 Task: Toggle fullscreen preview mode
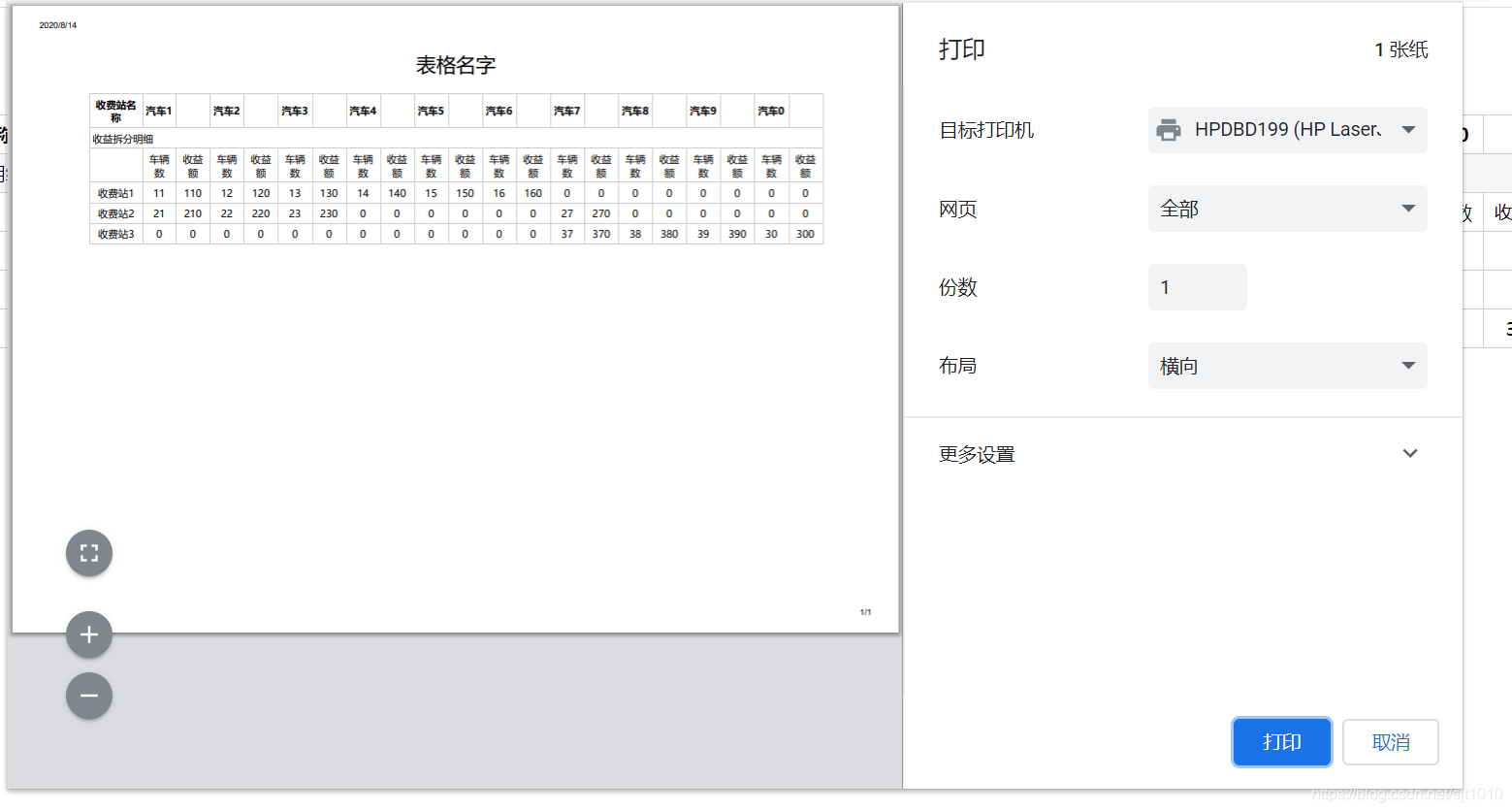point(88,553)
